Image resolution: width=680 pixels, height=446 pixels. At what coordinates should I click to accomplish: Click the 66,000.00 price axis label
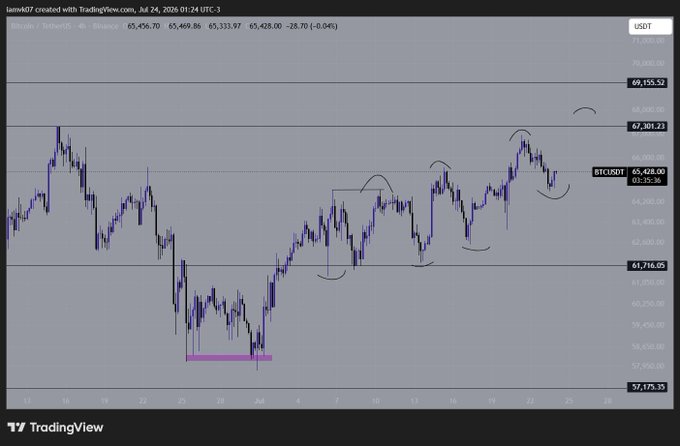point(647,157)
